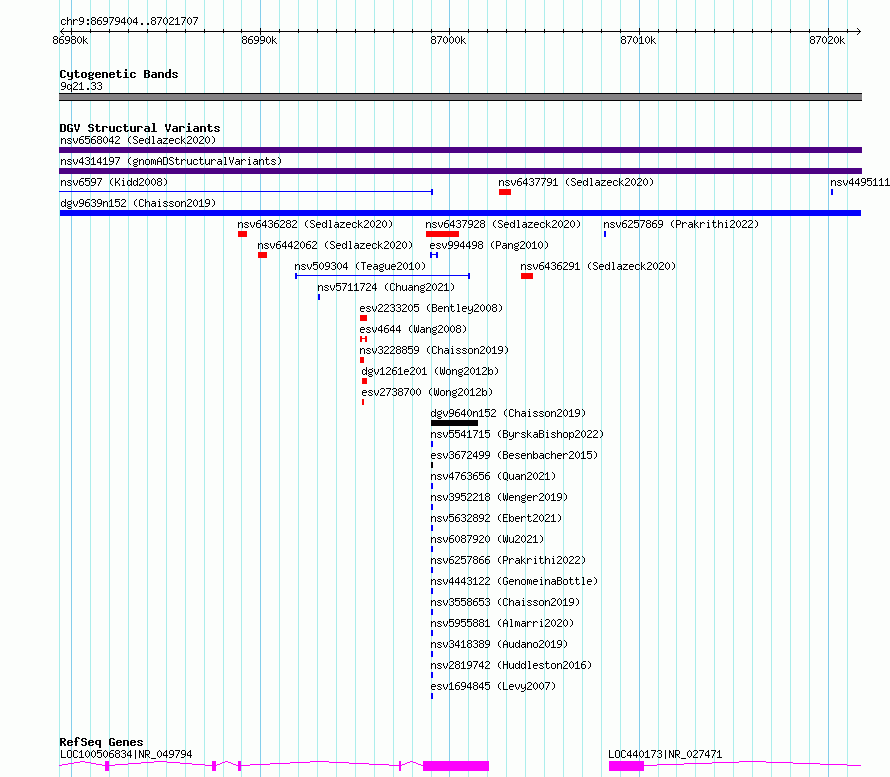Click the thick blue bar for dgv9639n152
Screen dimensions: 890x777
click(x=460, y=213)
